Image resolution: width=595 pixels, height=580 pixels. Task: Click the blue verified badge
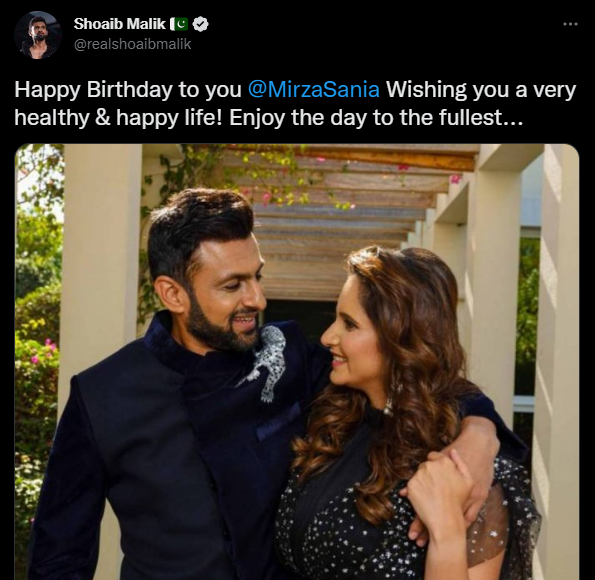point(200,24)
